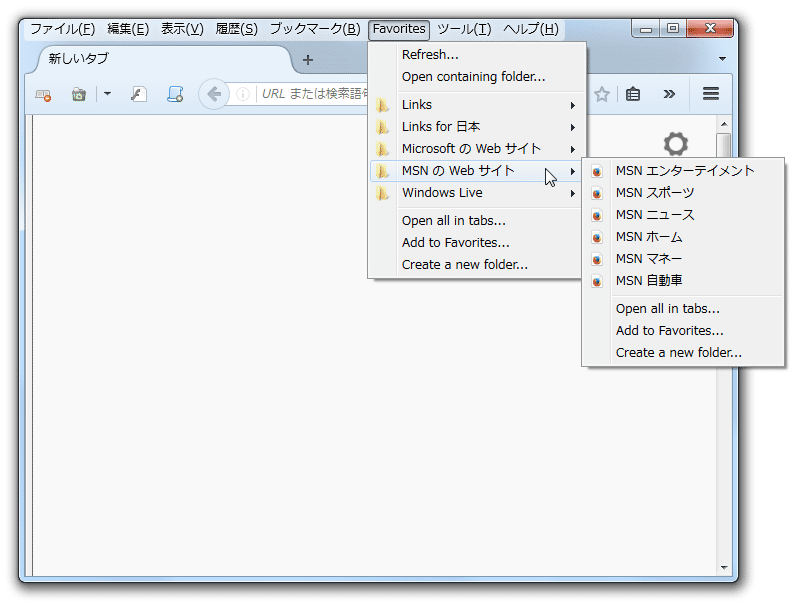Click Links folder icon

383,105
